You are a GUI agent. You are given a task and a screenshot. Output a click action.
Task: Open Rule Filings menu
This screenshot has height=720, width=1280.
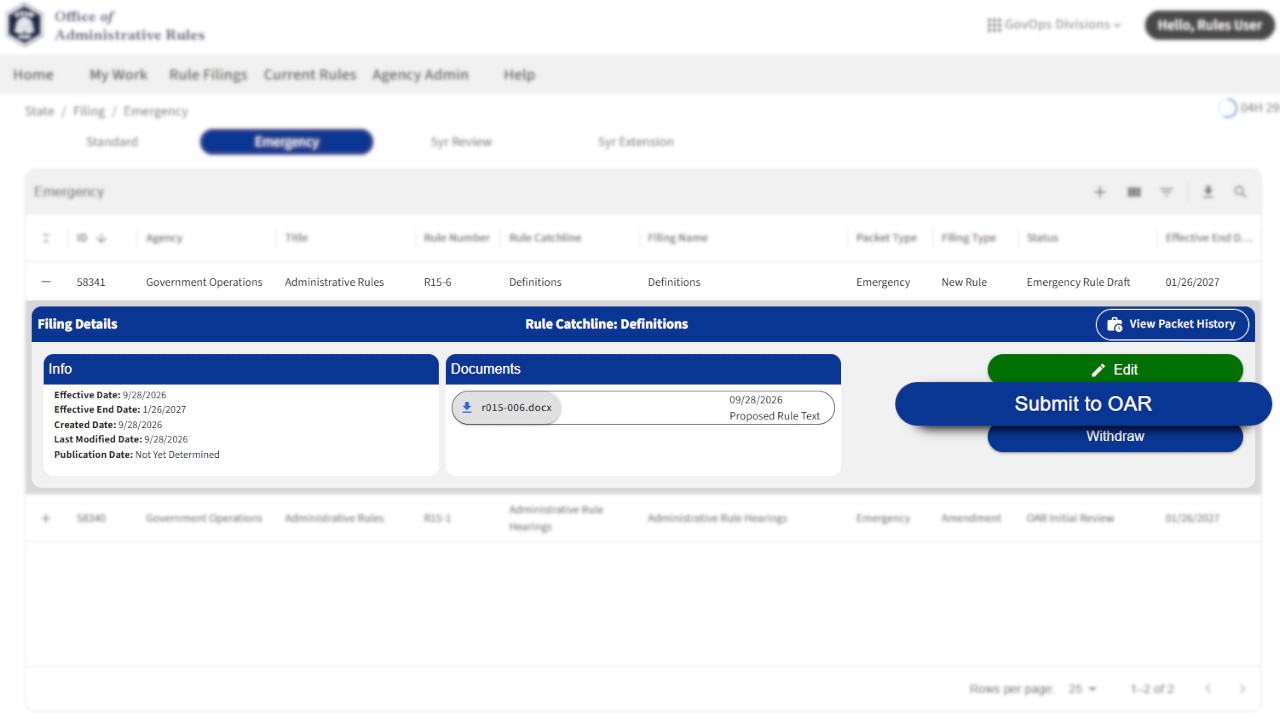pos(208,74)
